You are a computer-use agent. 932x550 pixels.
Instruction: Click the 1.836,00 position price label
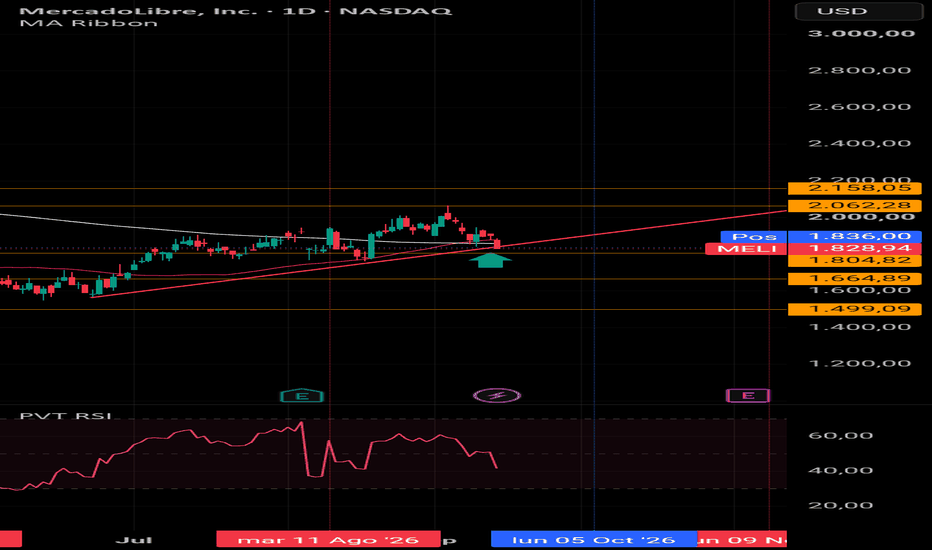854,237
